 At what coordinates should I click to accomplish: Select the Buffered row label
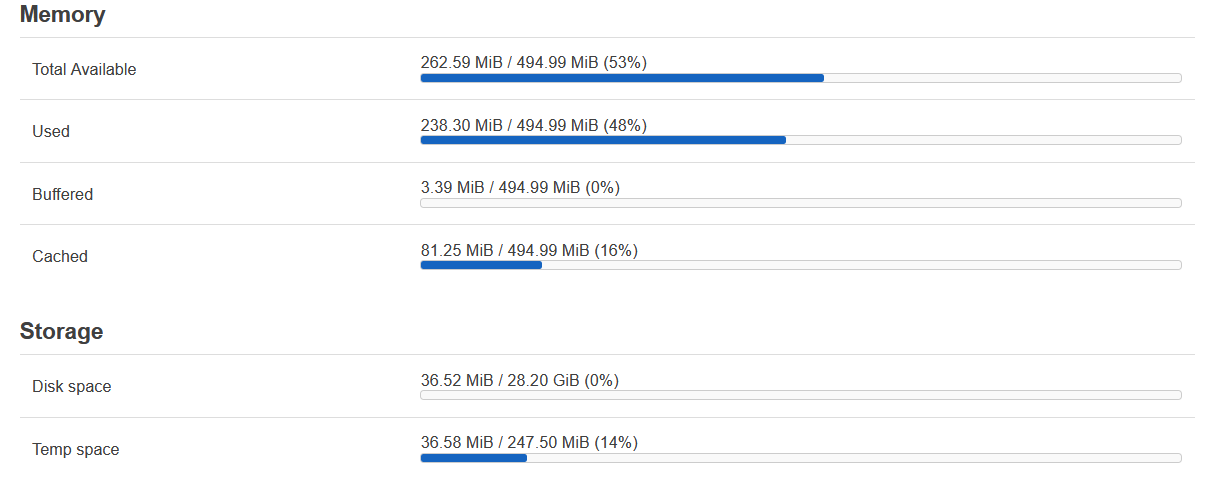[x=62, y=195]
